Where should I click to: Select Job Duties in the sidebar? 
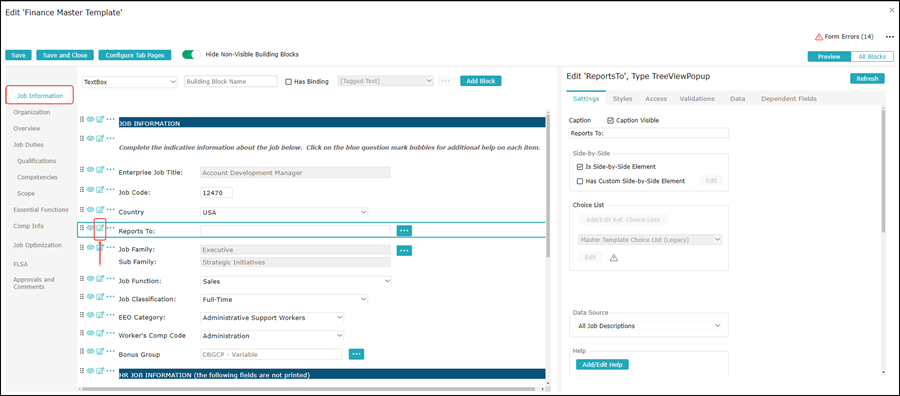pos(28,145)
